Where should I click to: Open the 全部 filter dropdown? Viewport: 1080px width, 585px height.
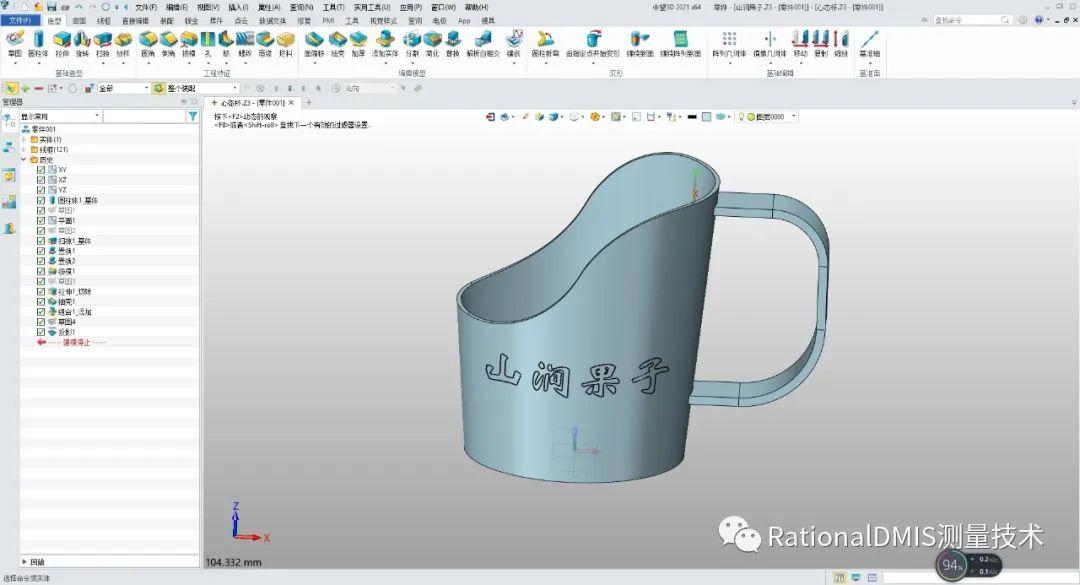click(x=123, y=88)
